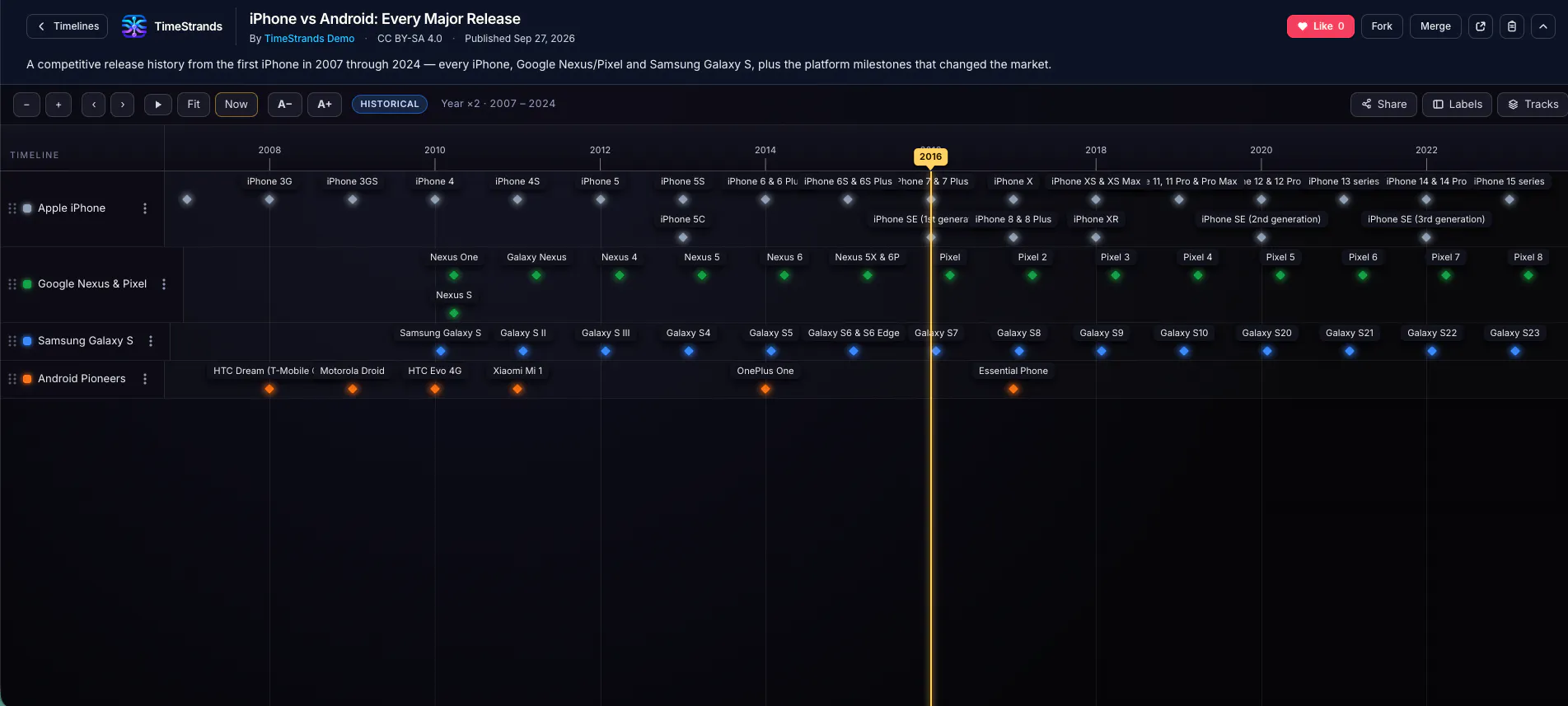The height and width of the screenshot is (706, 1568).
Task: Jump to Now on the timeline
Action: coord(236,105)
